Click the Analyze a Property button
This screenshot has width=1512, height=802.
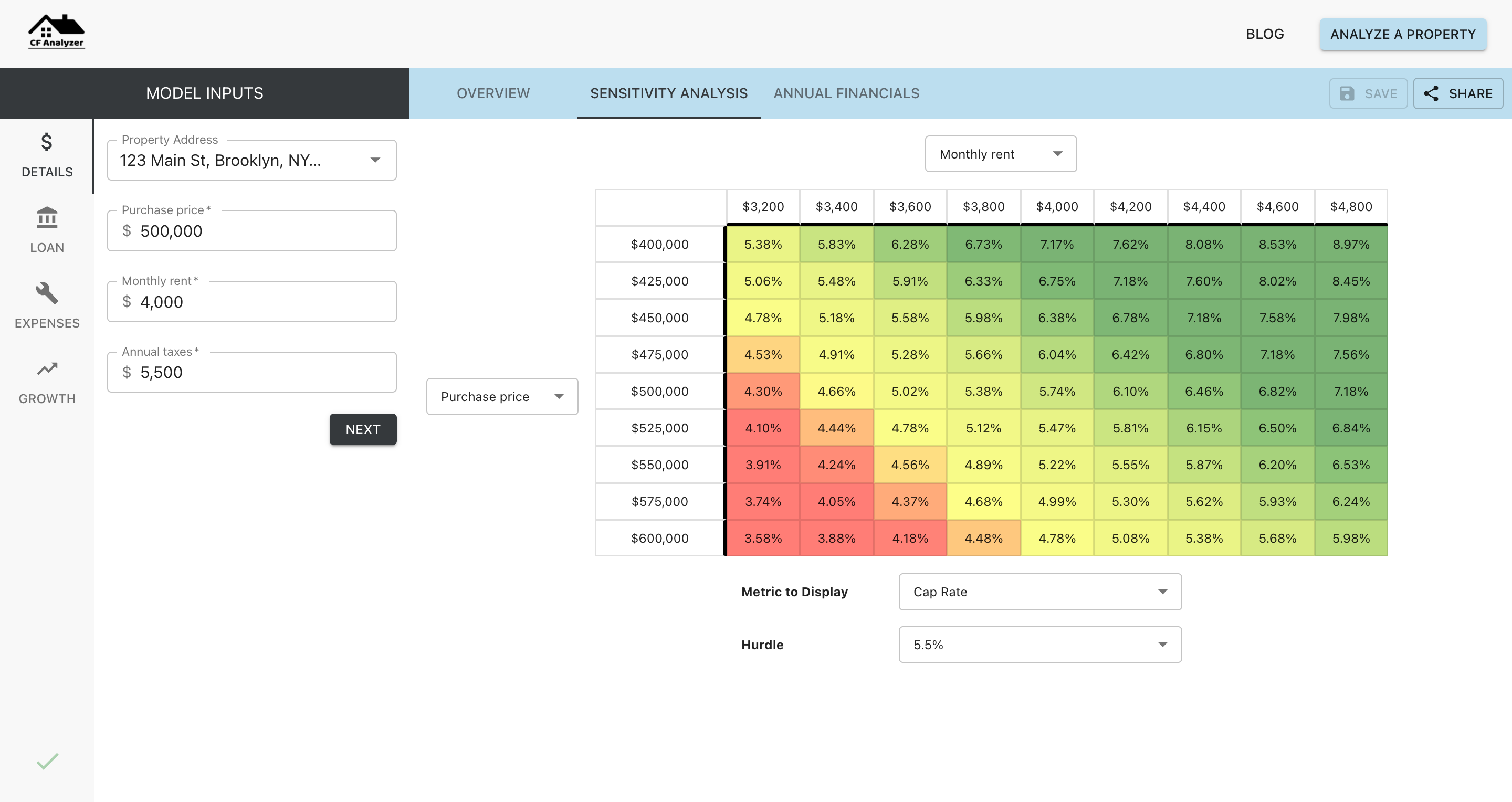(1402, 34)
